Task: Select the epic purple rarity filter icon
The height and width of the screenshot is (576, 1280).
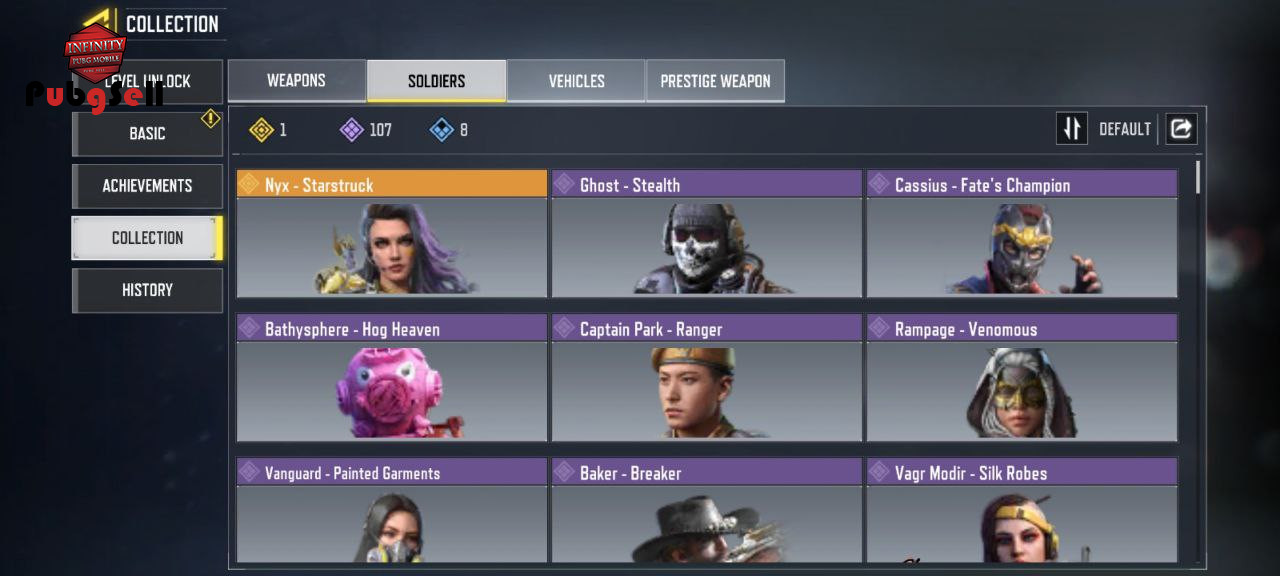Action: (351, 130)
